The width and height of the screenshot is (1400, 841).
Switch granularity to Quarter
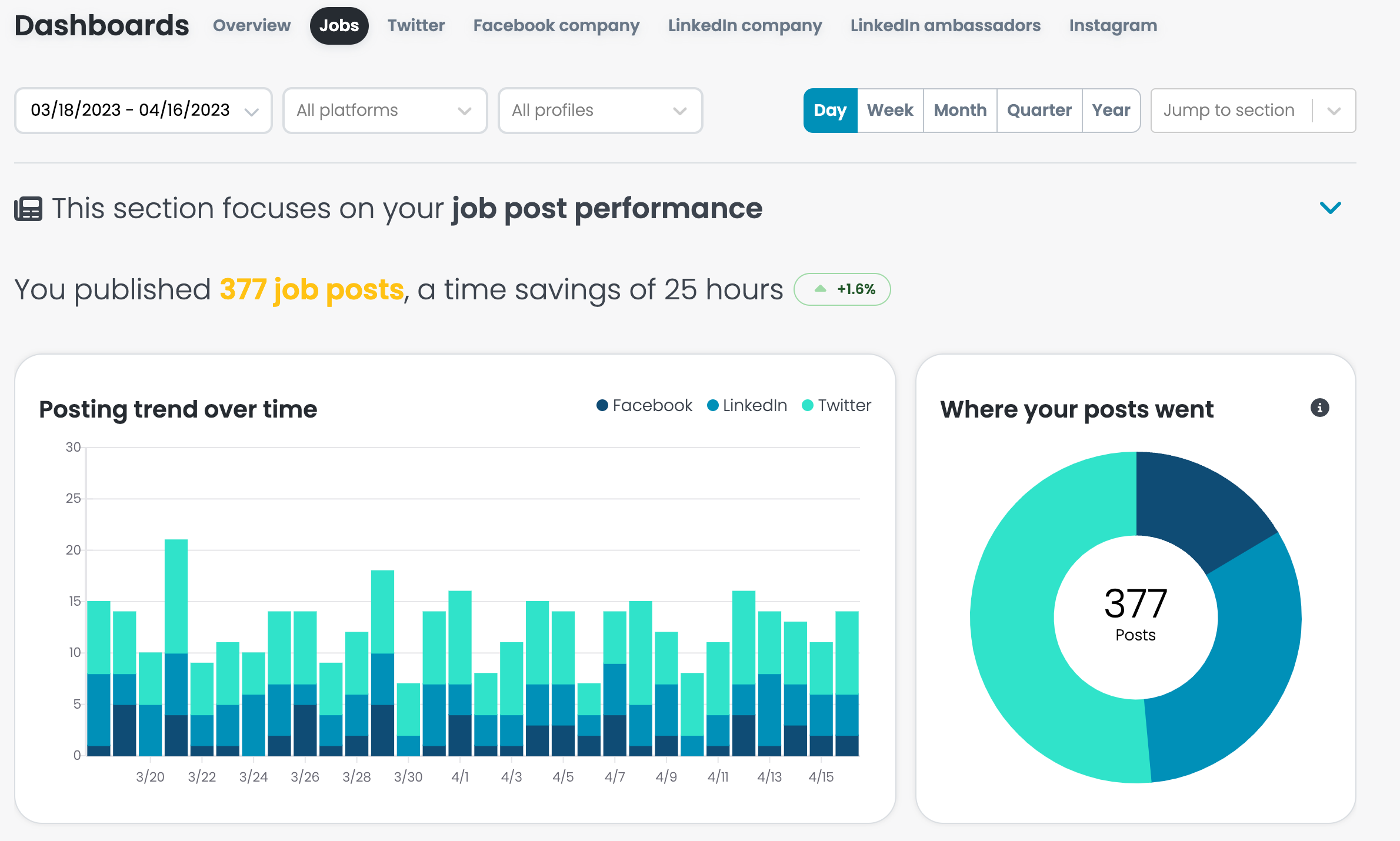1039,111
